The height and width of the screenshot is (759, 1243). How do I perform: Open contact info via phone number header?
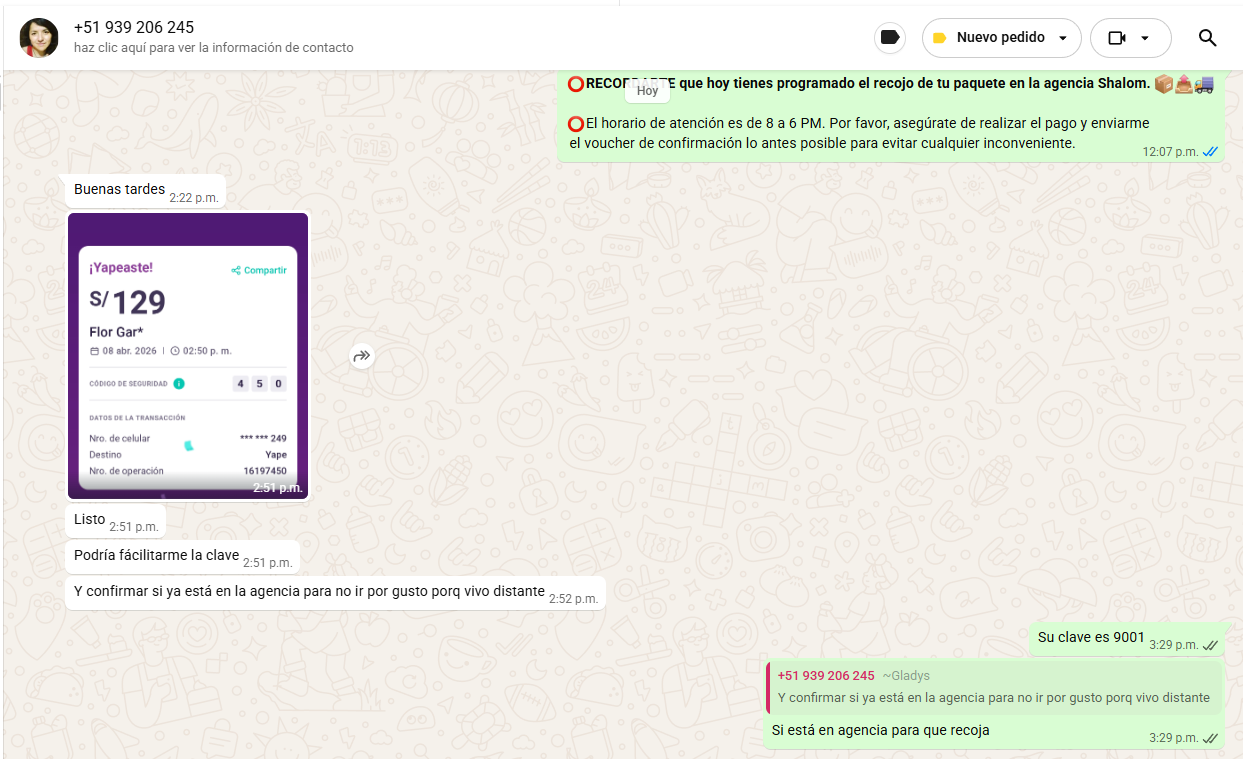[134, 27]
